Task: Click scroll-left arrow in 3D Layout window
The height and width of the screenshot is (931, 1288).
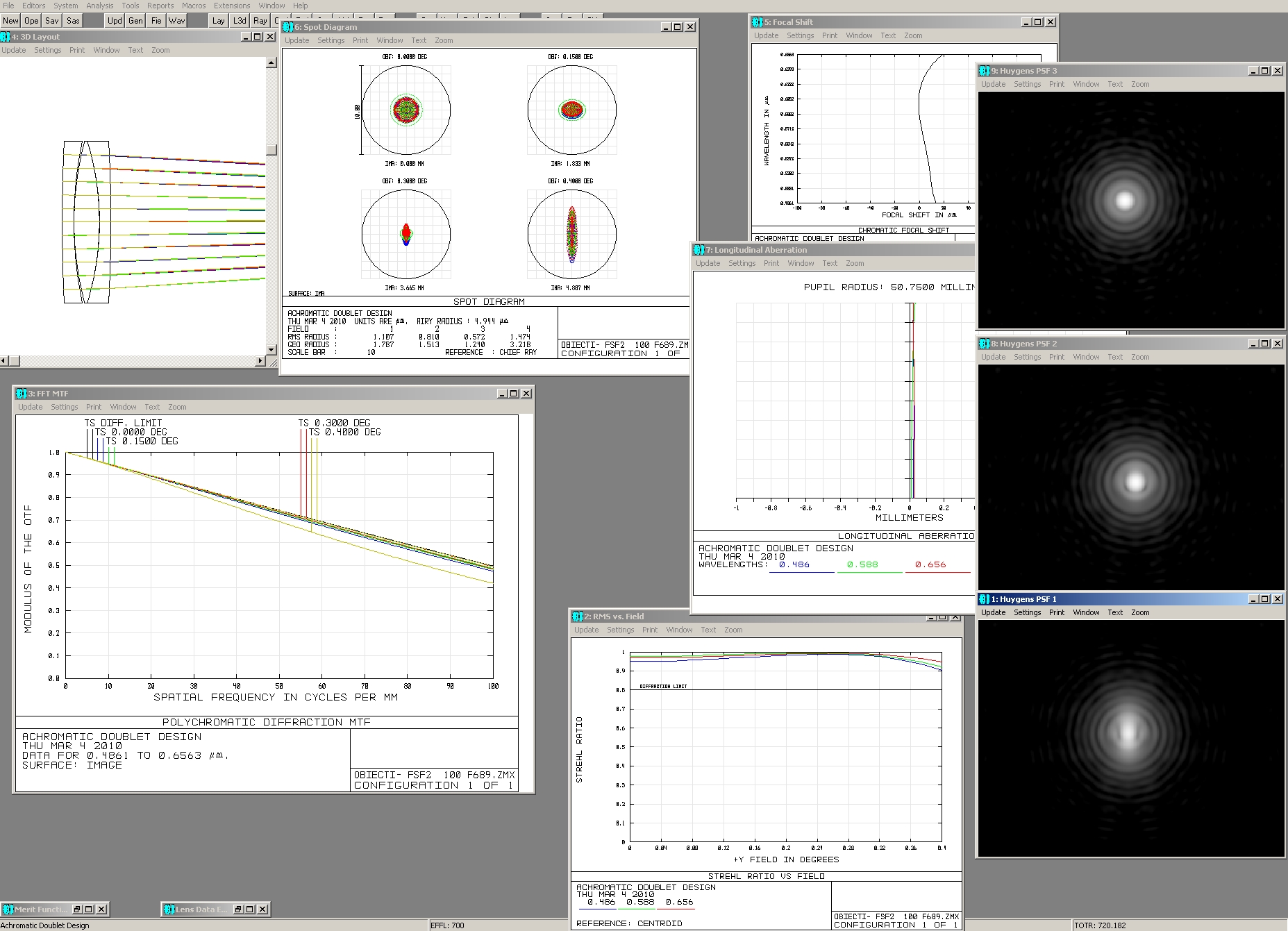Action: [5, 361]
